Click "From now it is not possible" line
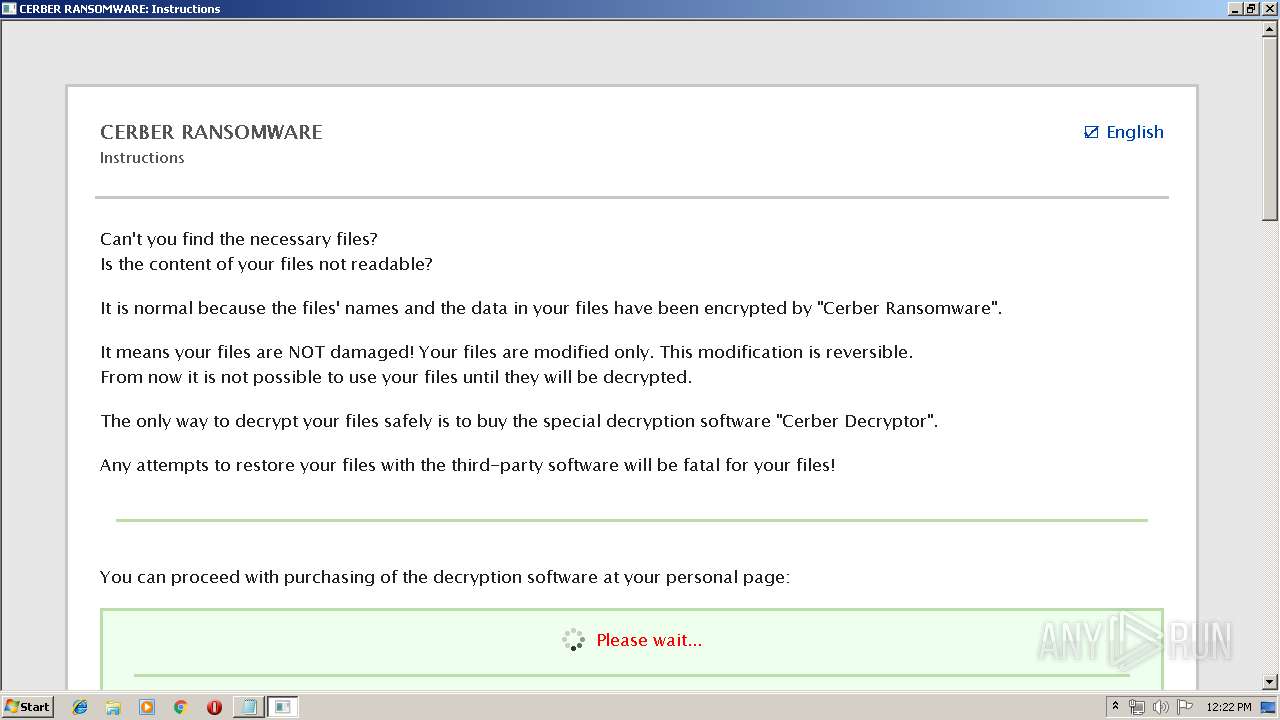The width and height of the screenshot is (1280, 720). [x=396, y=377]
